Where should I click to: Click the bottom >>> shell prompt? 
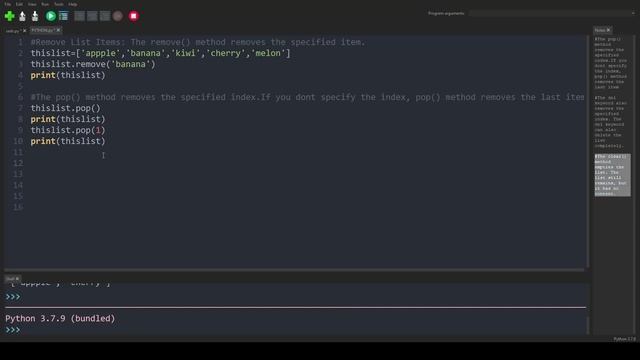coord(13,330)
